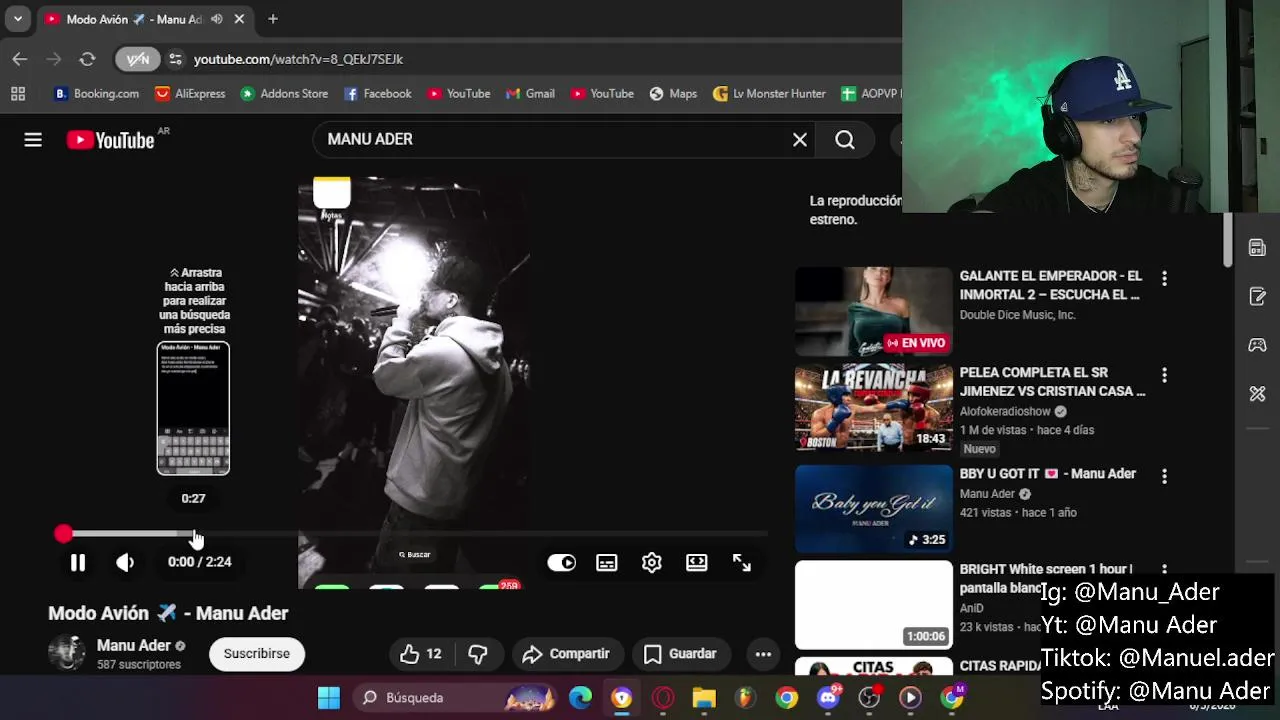Open the La Revancha boxing thumbnail

pos(874,408)
